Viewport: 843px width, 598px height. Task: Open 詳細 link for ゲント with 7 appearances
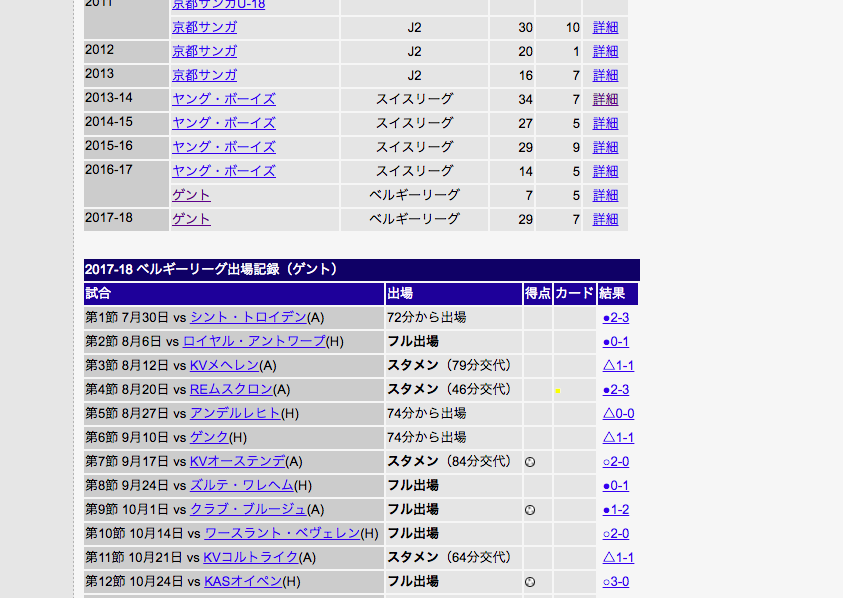[x=605, y=195]
